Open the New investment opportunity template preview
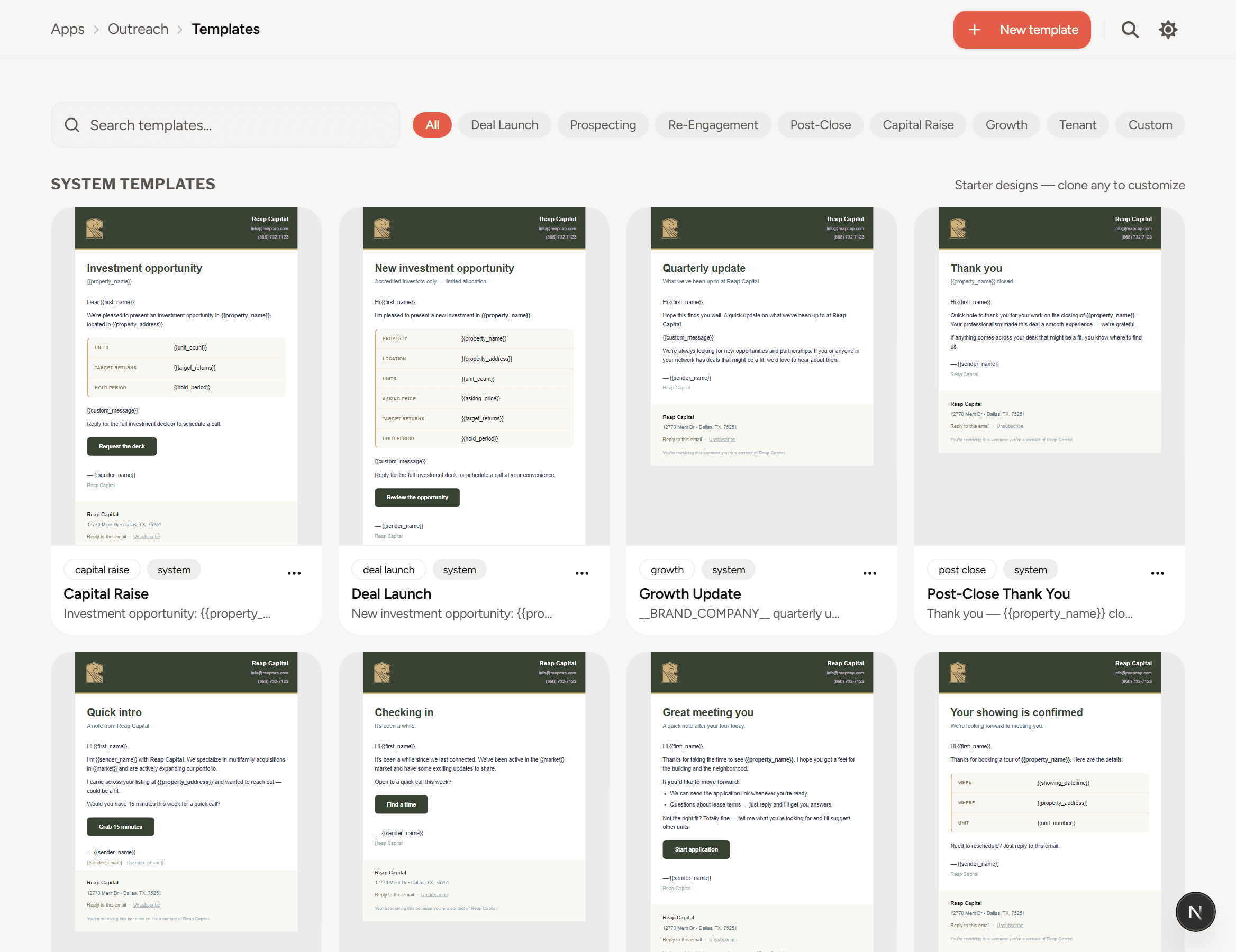 (474, 376)
